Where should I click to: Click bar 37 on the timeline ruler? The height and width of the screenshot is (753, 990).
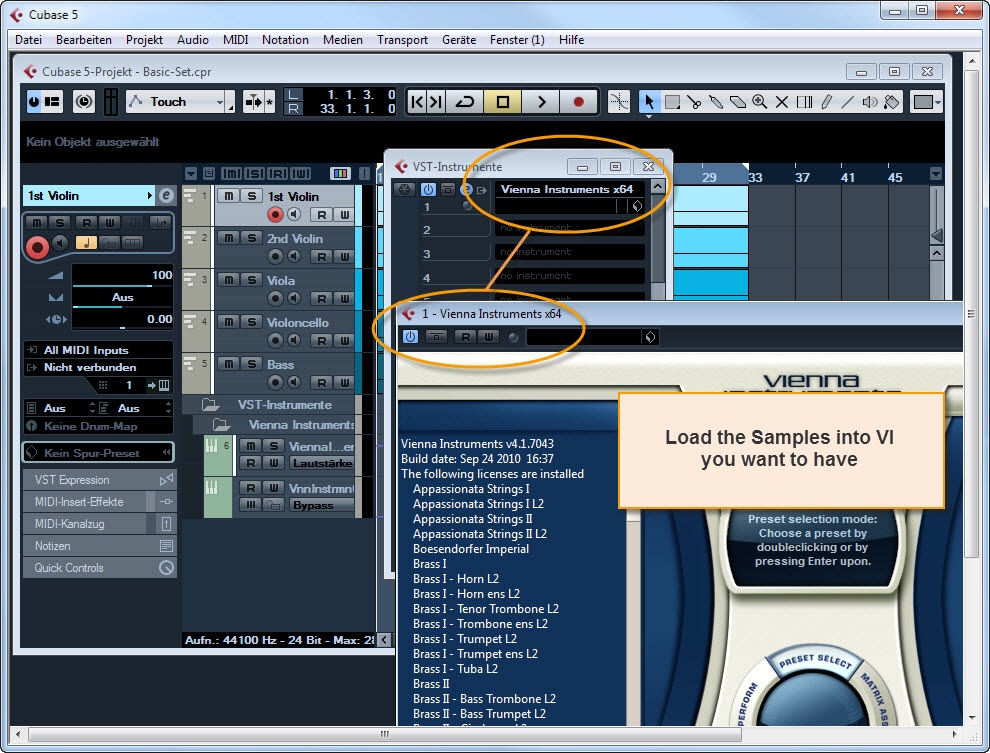click(x=802, y=177)
